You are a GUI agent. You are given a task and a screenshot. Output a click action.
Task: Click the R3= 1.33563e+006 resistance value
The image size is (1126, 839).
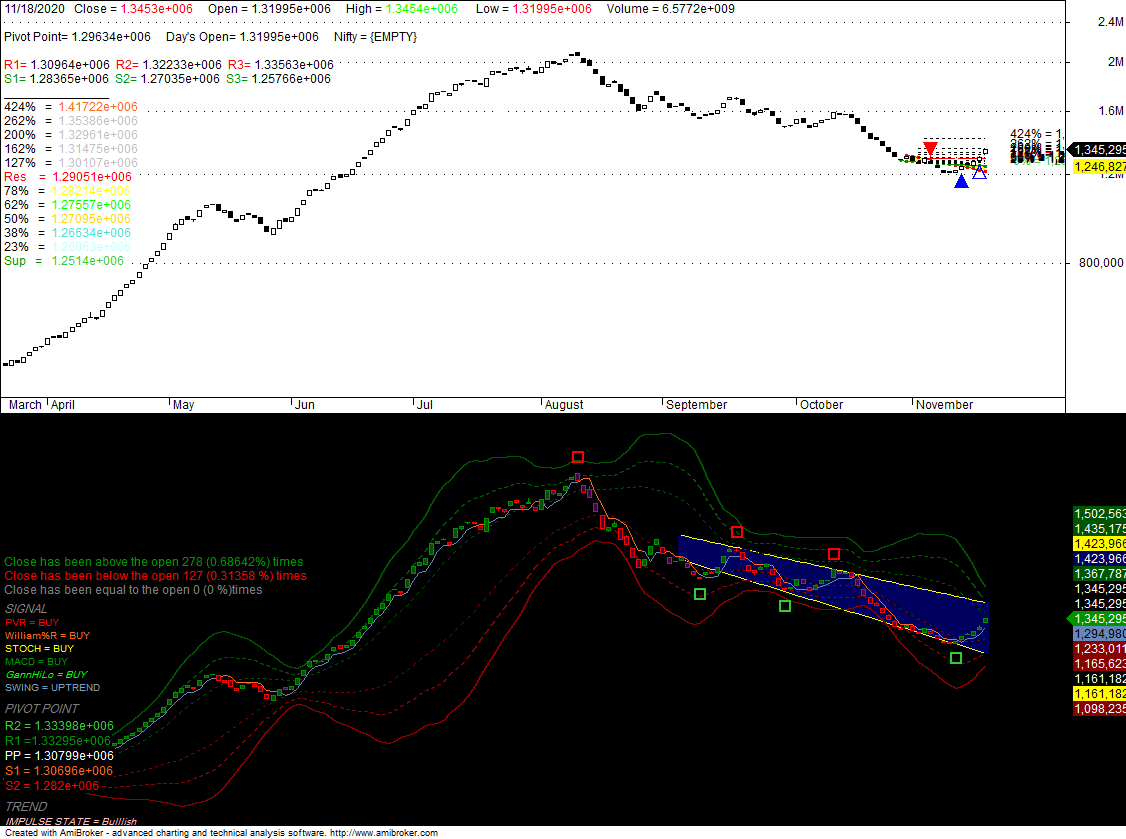(x=281, y=65)
